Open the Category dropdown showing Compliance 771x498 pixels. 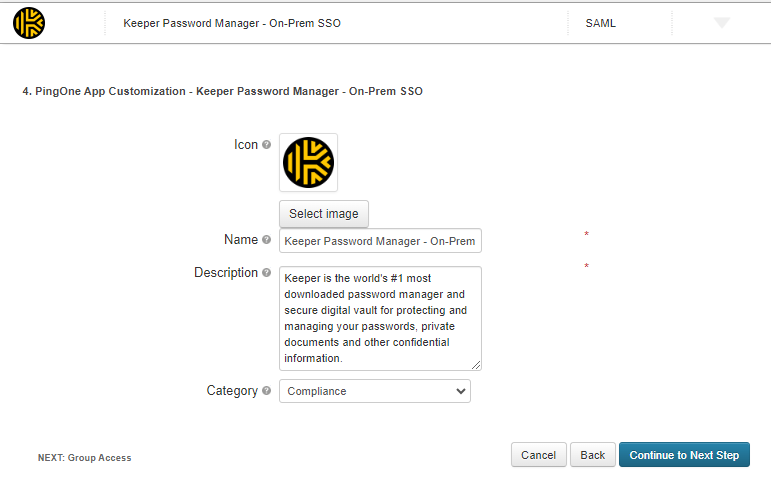pyautogui.click(x=375, y=391)
